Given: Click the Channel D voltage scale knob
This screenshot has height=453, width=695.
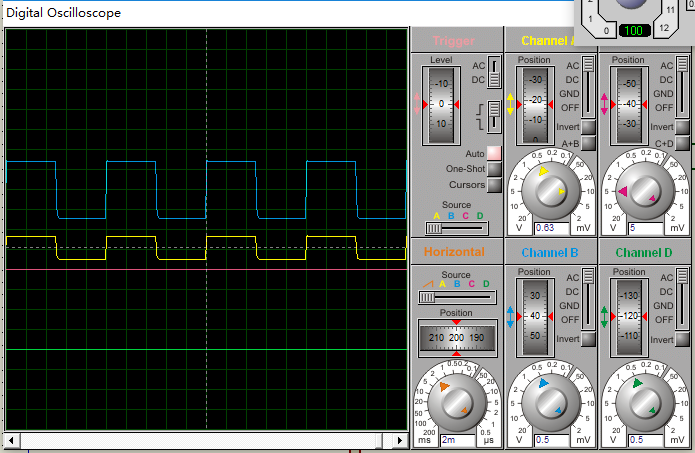Looking at the screenshot, I should (643, 400).
